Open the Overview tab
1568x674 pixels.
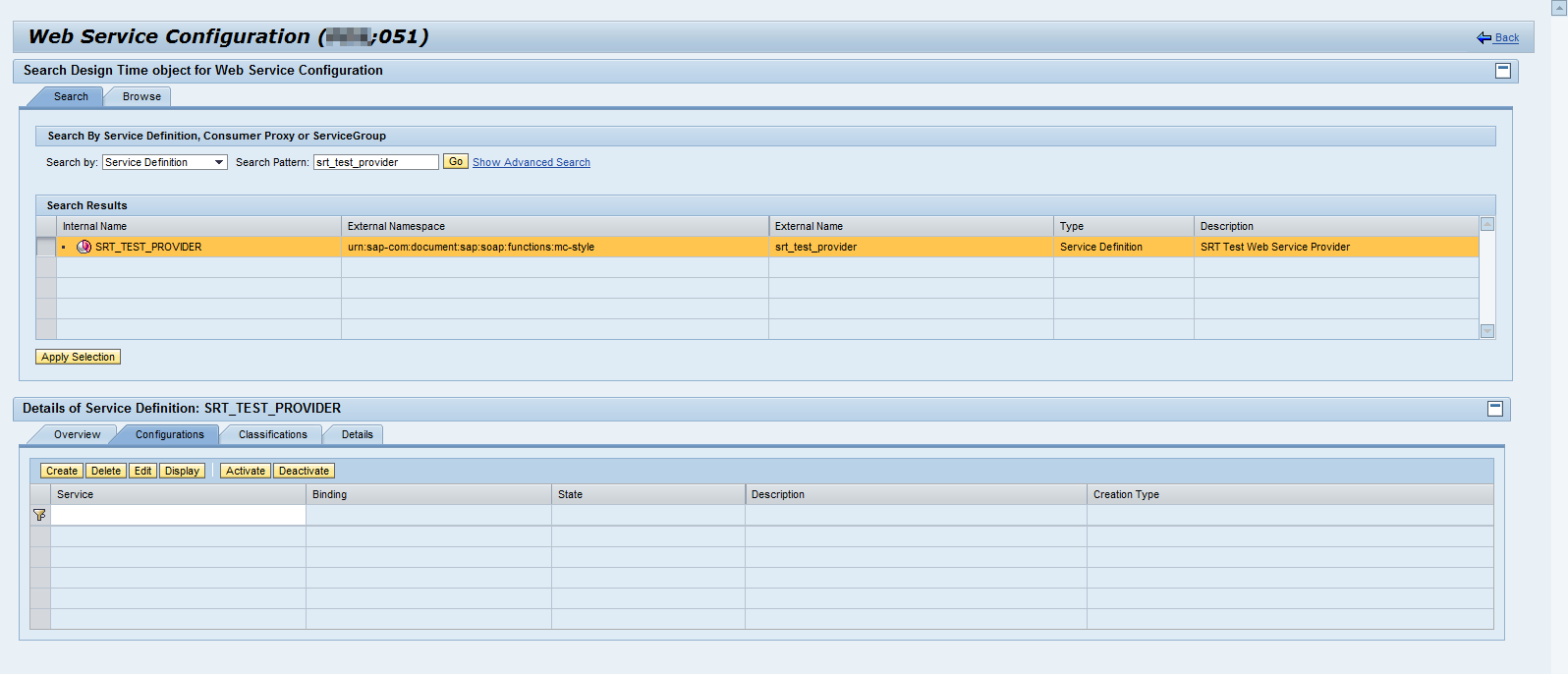click(x=77, y=434)
